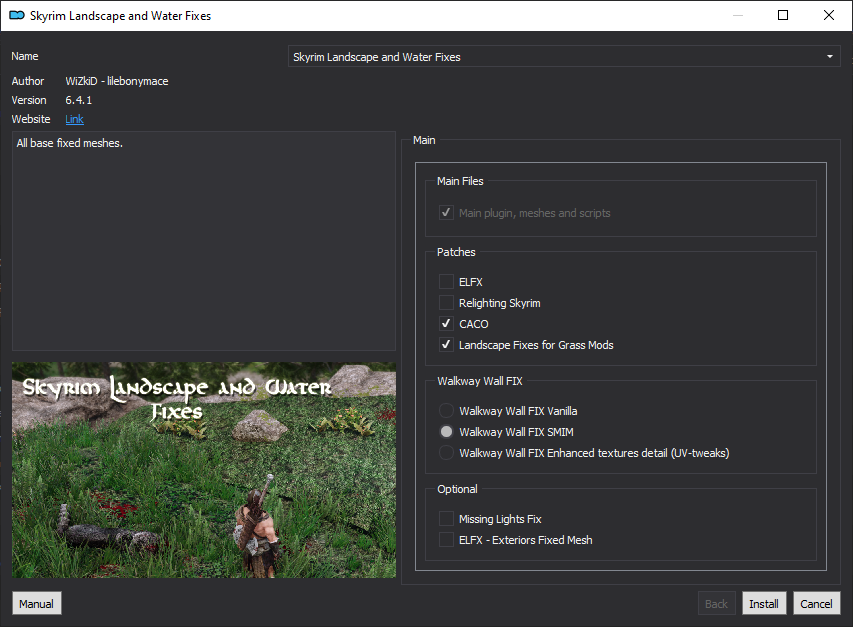Close the installer window
Screen dimensions: 853x627
click(x=829, y=15)
